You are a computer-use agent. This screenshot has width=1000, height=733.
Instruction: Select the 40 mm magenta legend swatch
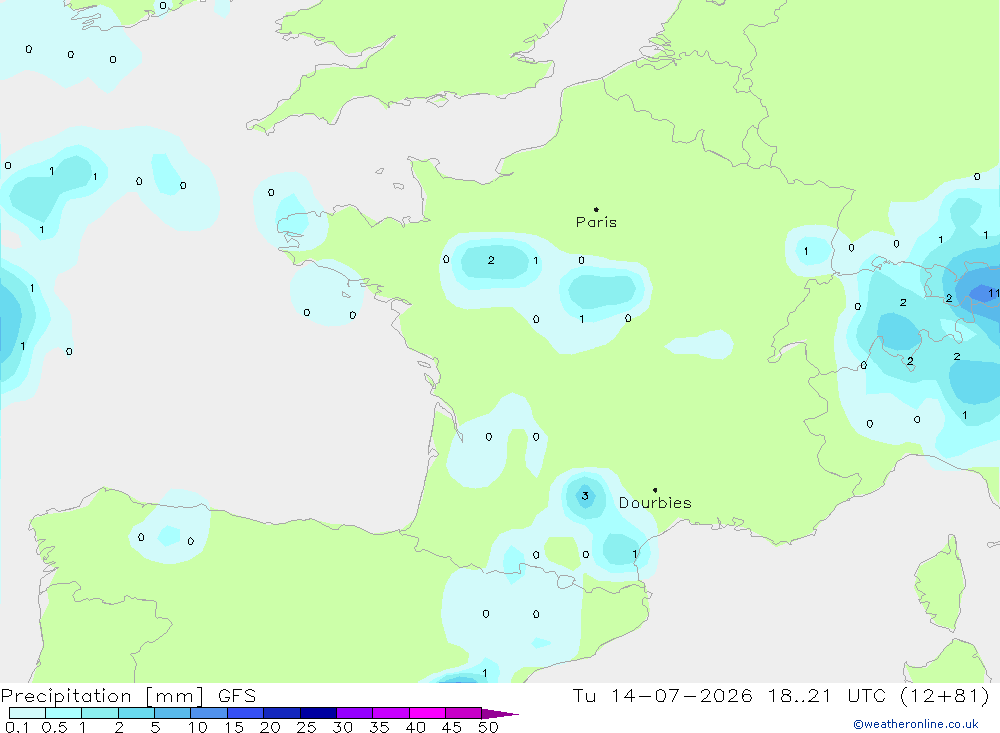(x=427, y=713)
